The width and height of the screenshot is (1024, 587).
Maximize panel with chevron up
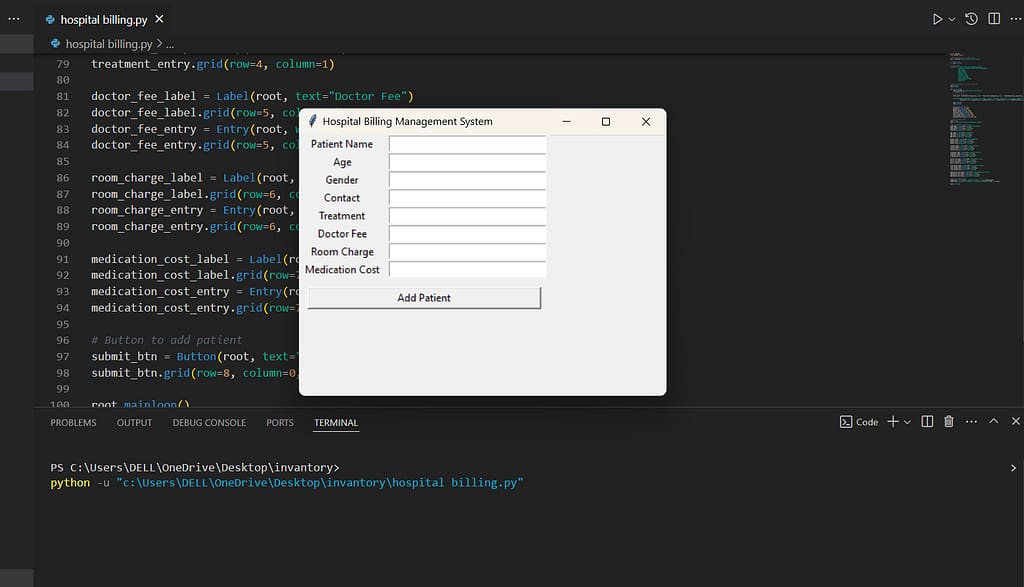pyautogui.click(x=993, y=421)
